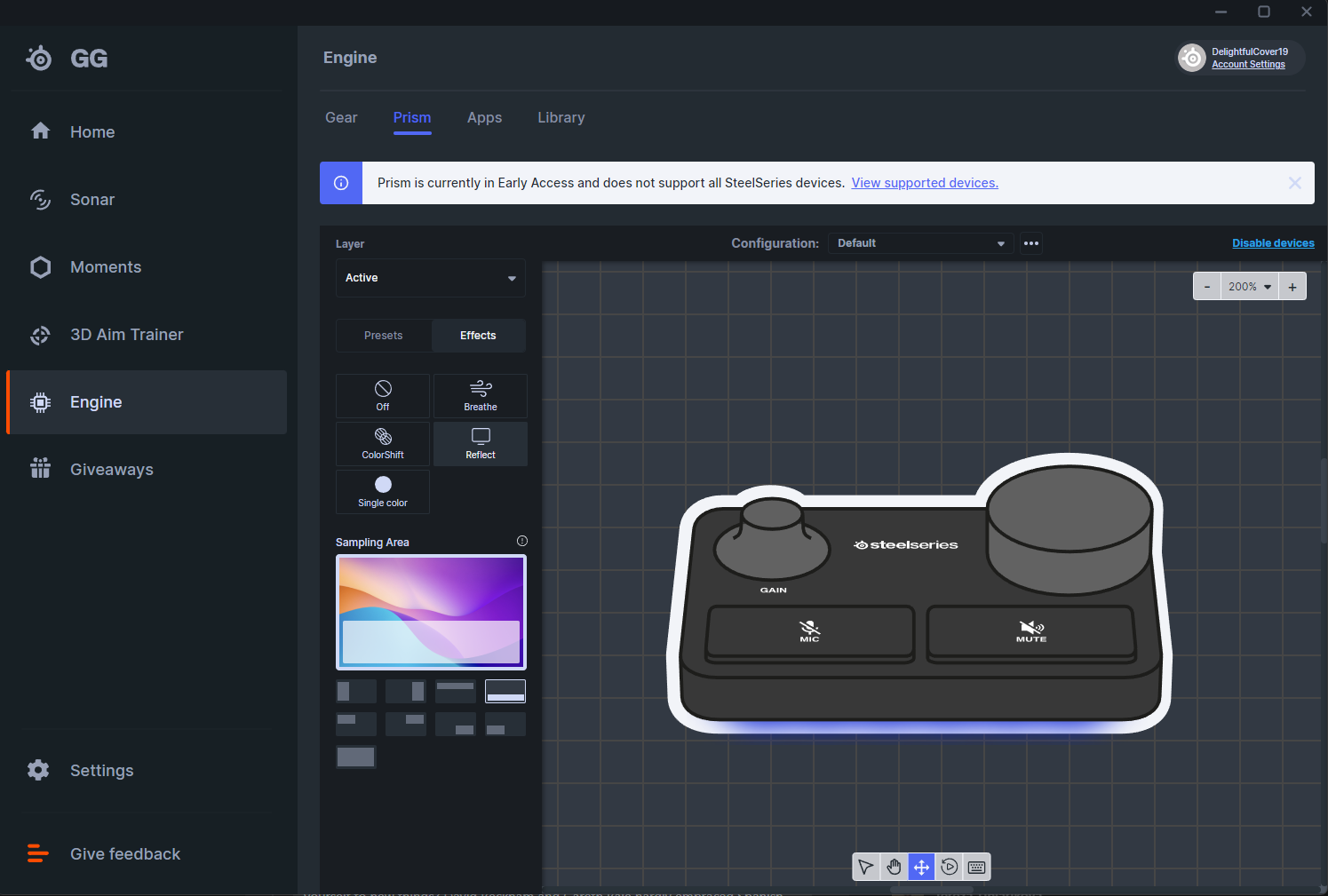
Task: Select left-edge sampling area preset
Action: coord(356,692)
